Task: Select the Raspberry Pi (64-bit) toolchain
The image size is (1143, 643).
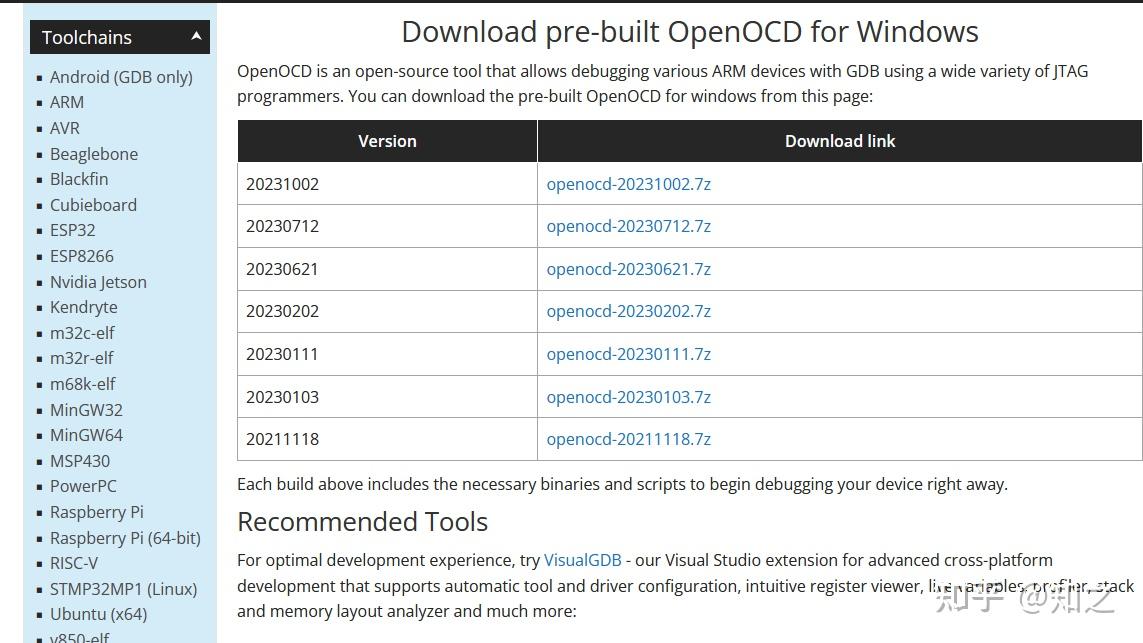Action: click(126, 537)
